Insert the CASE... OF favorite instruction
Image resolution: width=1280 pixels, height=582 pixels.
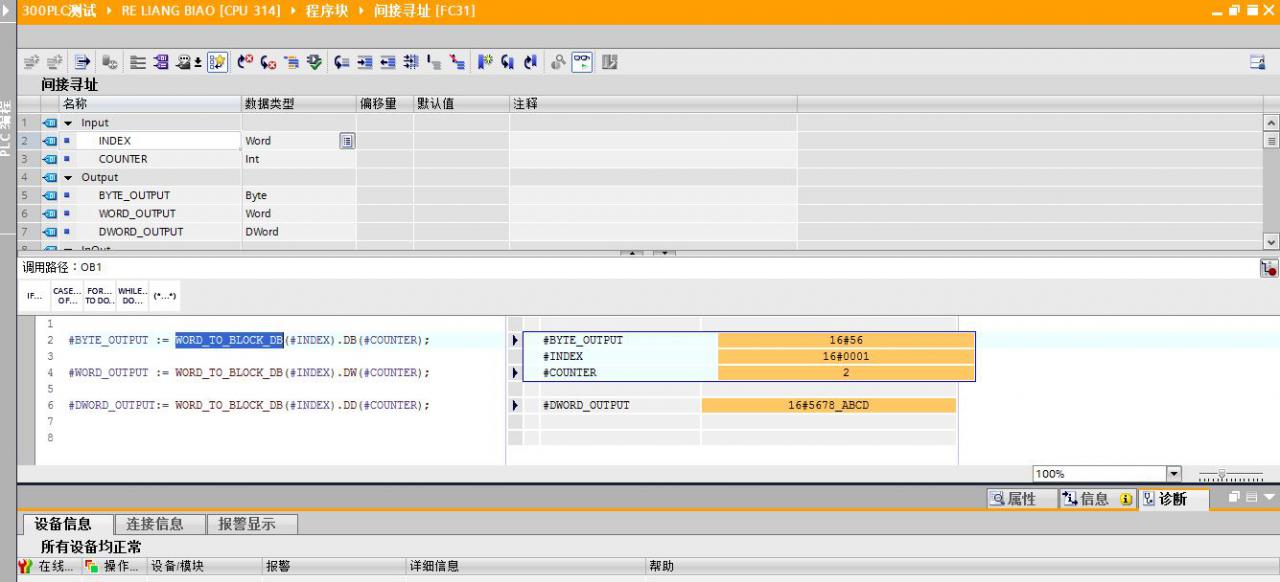(65, 296)
